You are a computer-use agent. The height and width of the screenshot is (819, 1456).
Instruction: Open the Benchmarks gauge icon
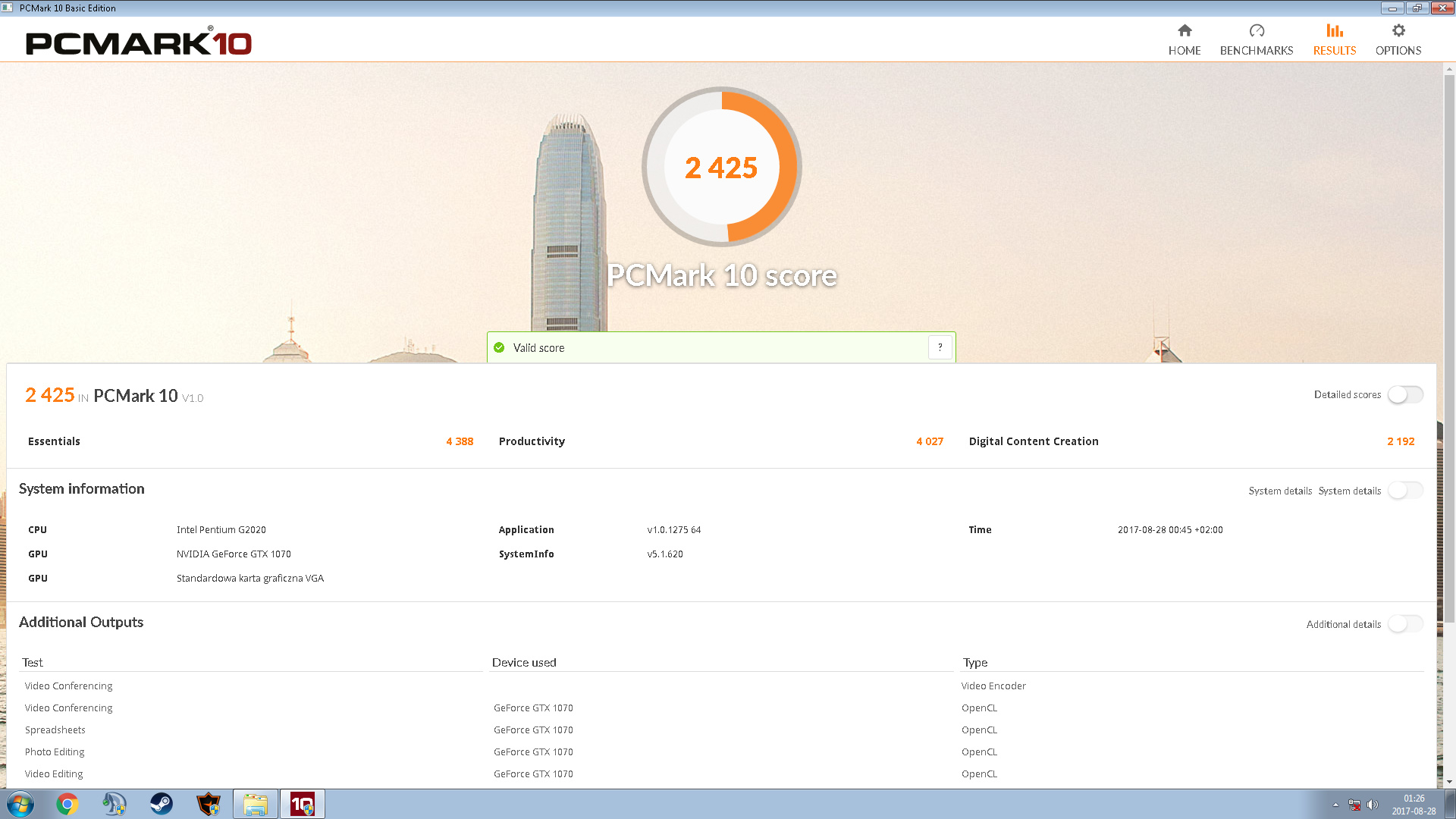pos(1257,30)
